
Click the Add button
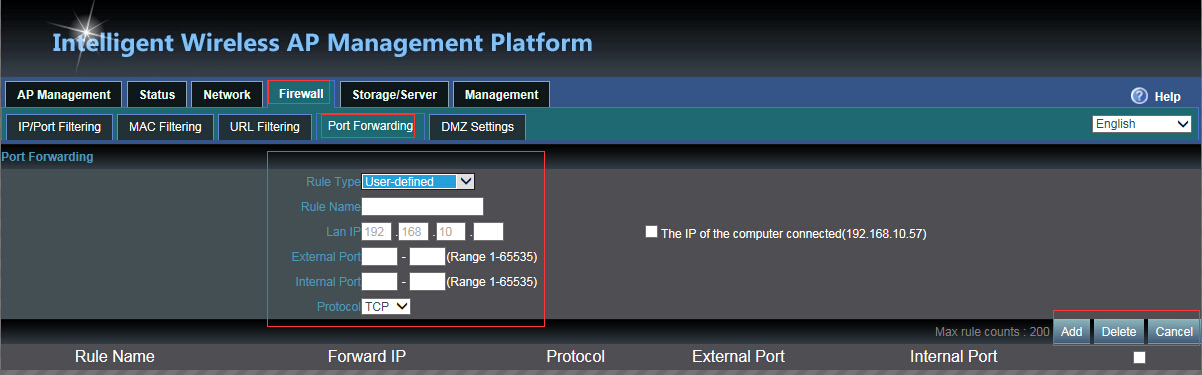tap(1072, 332)
